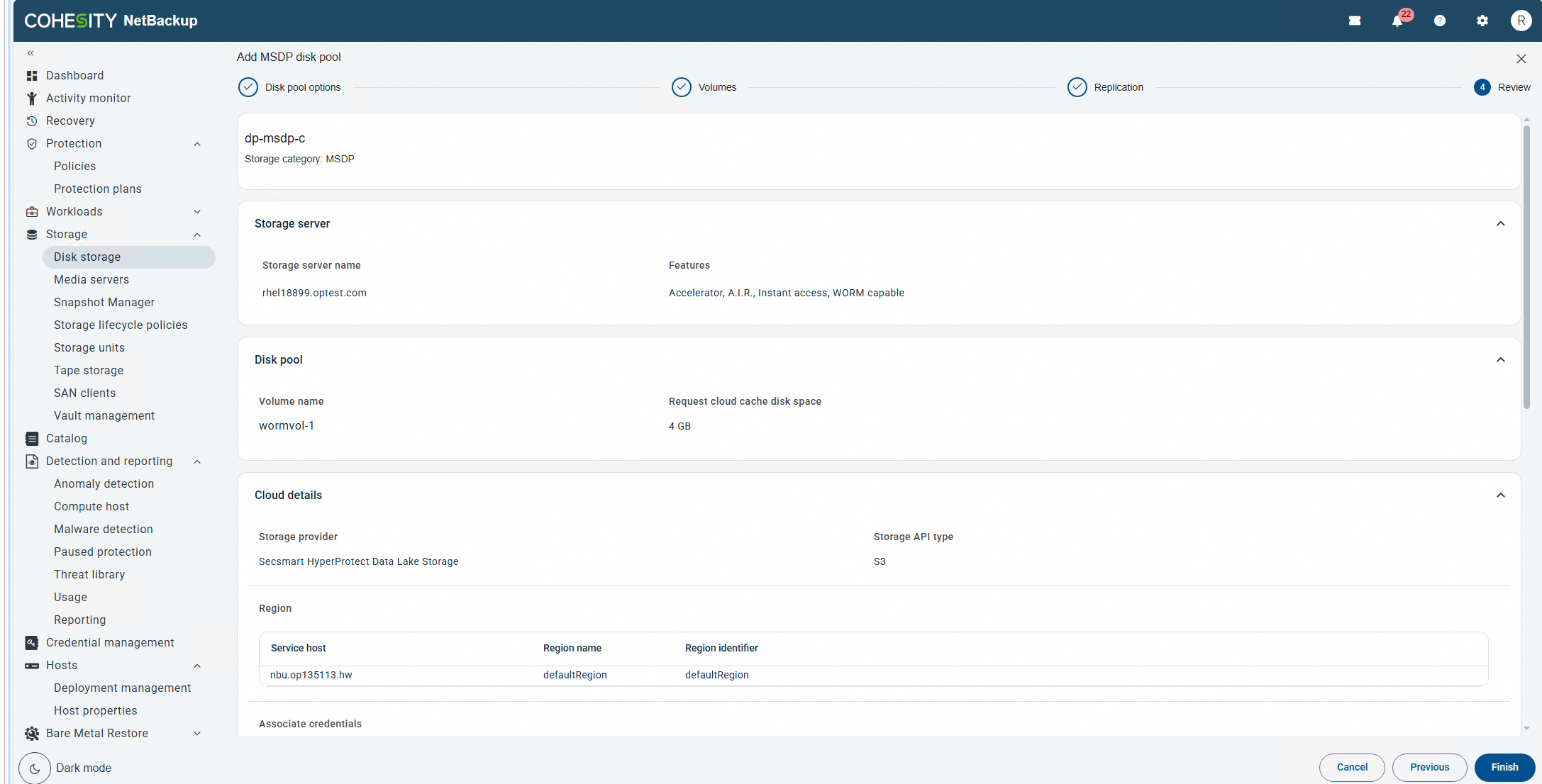The height and width of the screenshot is (784, 1542).
Task: Open Protection plans page
Action: point(98,189)
